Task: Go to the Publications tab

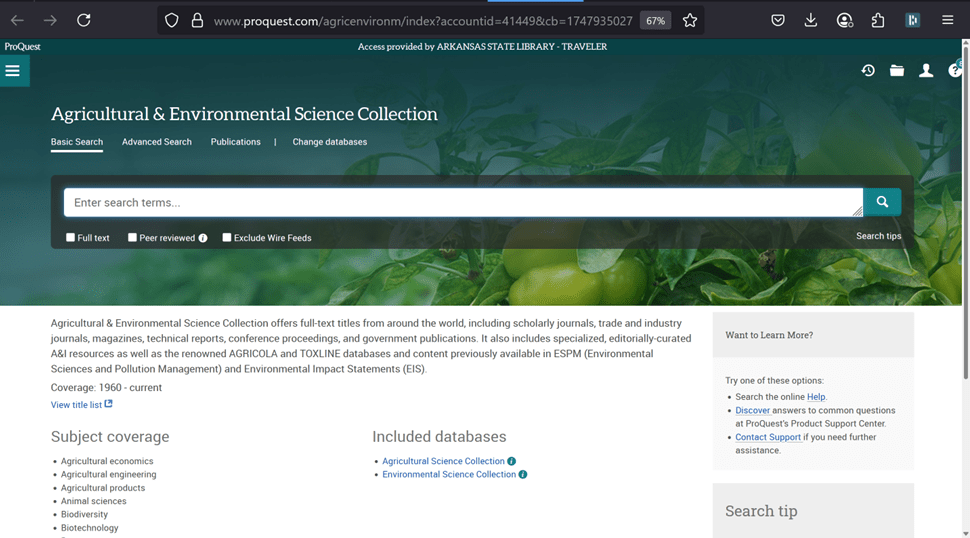Action: pos(235,142)
